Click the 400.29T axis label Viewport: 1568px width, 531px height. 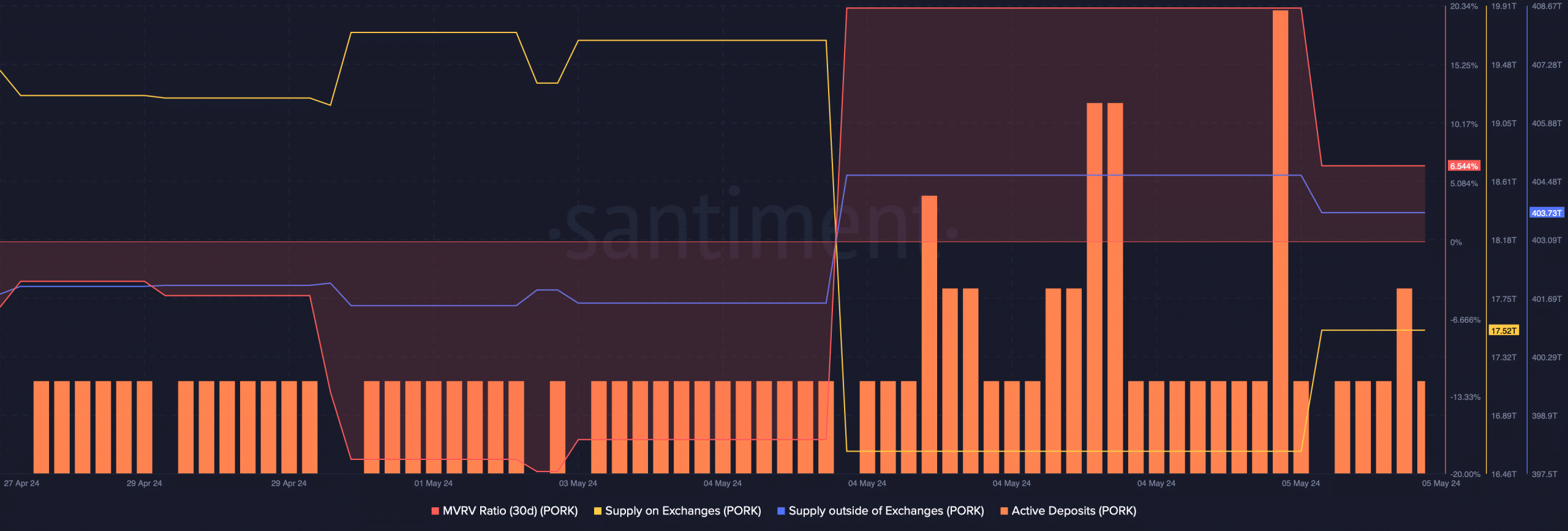(x=1547, y=357)
